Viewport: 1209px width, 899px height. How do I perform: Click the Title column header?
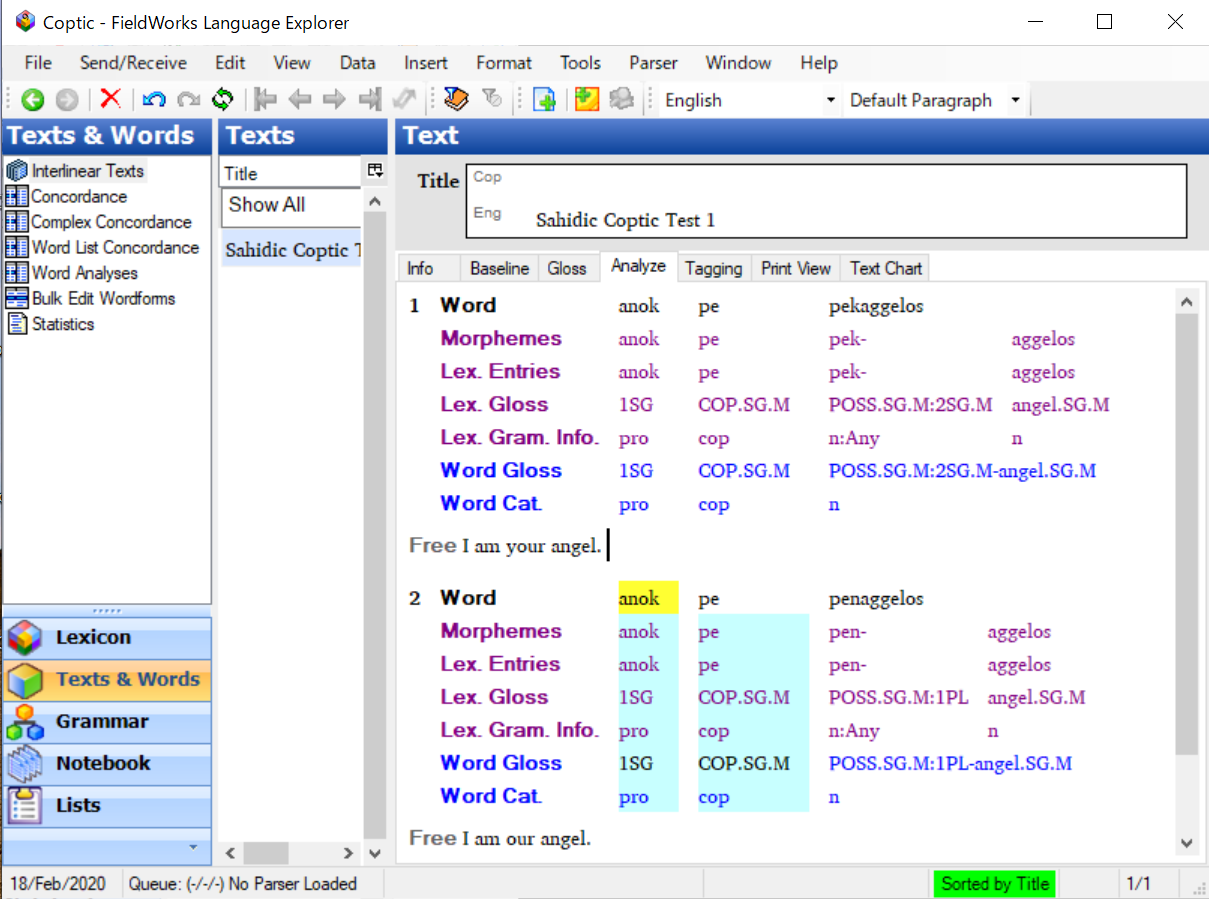(290, 173)
